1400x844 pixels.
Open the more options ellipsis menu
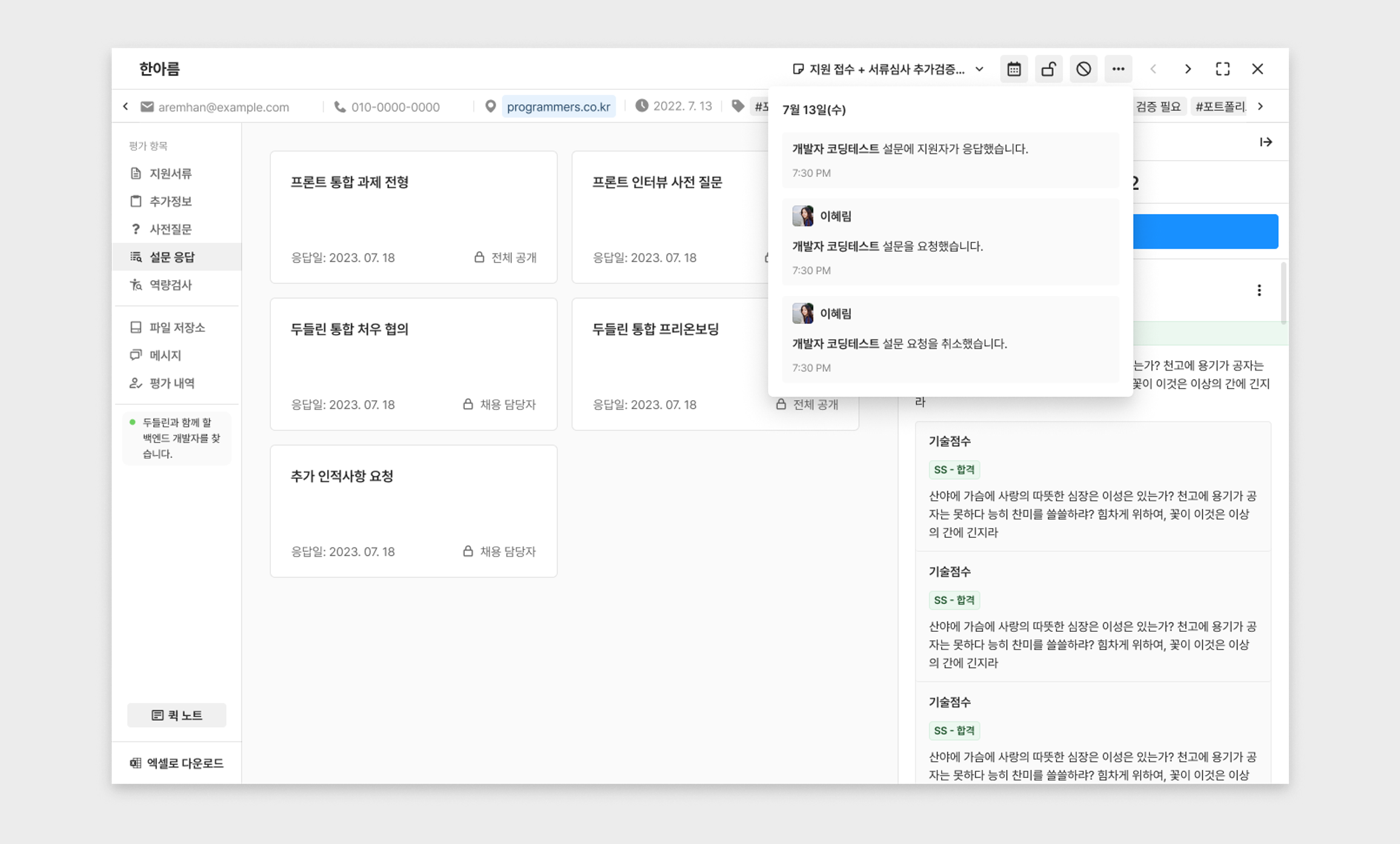[1118, 69]
